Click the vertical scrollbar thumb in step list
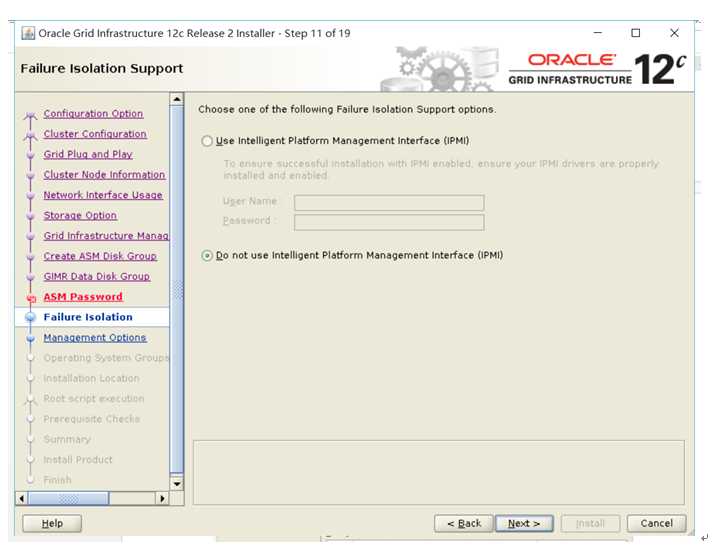This screenshot has height=547, width=712. point(177,290)
